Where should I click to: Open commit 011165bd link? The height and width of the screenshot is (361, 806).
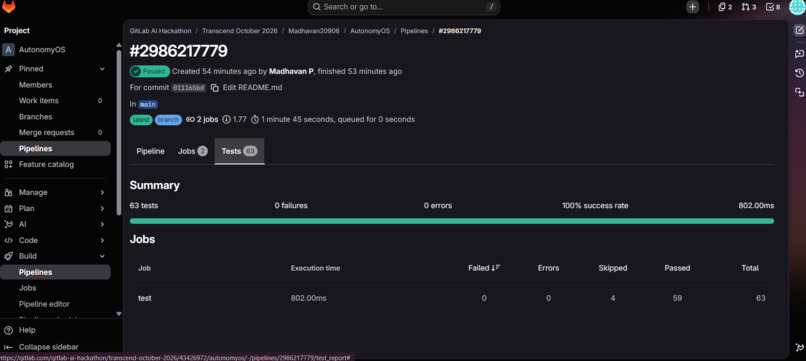(188, 88)
